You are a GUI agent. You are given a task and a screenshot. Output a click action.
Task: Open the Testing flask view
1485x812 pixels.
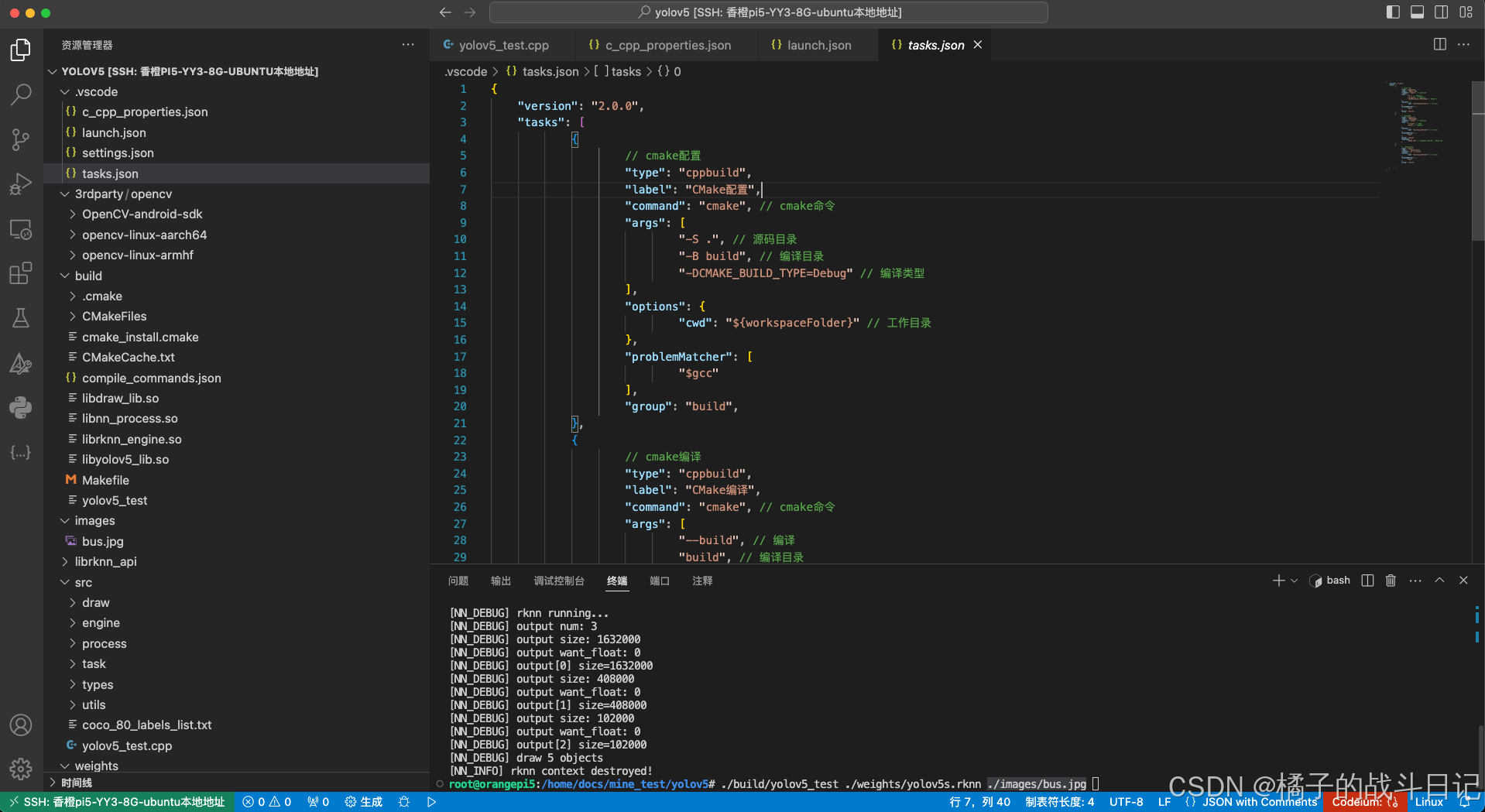point(21,318)
